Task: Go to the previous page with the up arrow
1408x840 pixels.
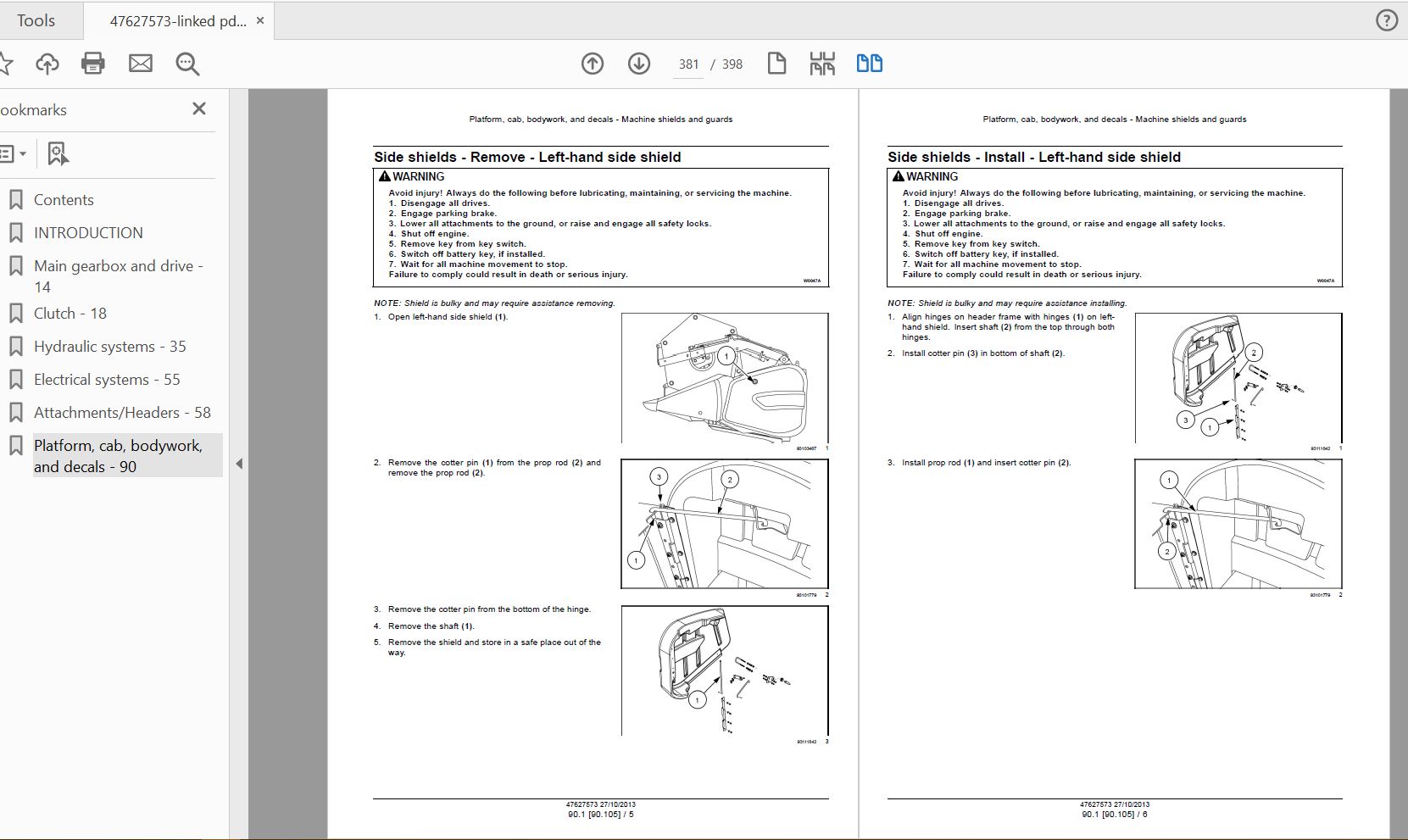Action: pos(593,64)
